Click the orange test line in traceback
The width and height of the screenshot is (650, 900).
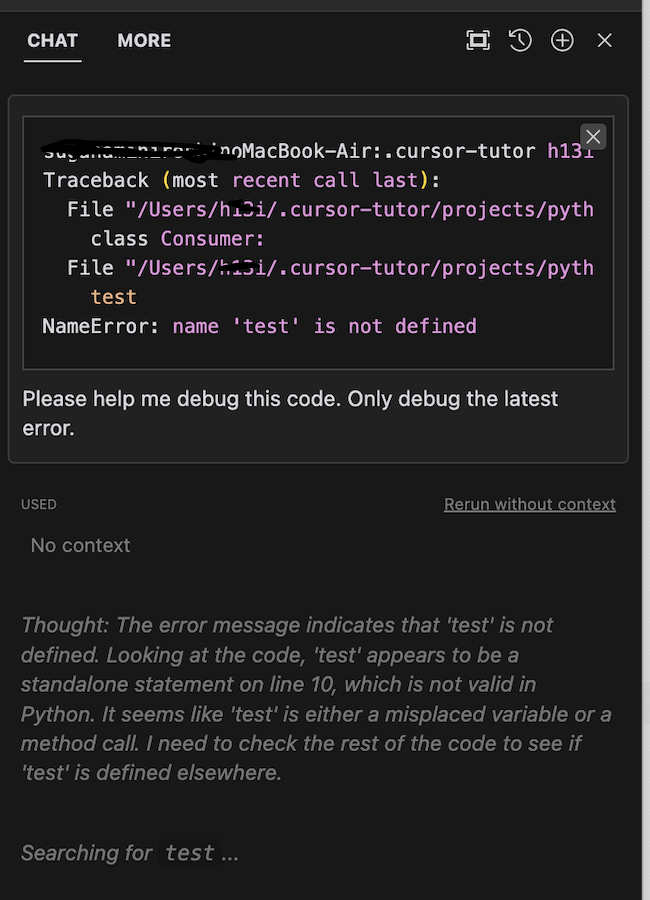tap(114, 297)
